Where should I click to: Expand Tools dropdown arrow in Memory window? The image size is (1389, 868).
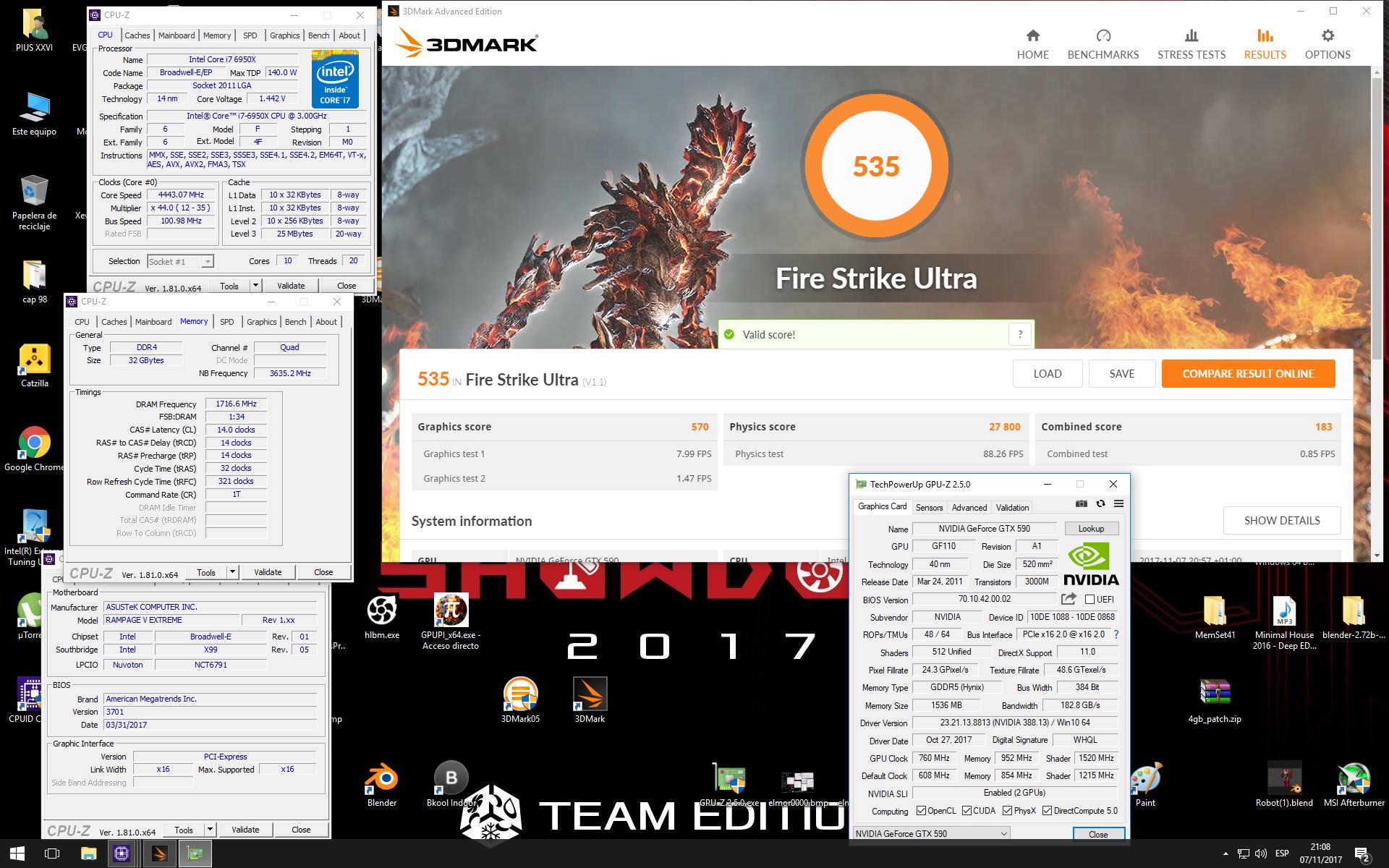(x=232, y=572)
